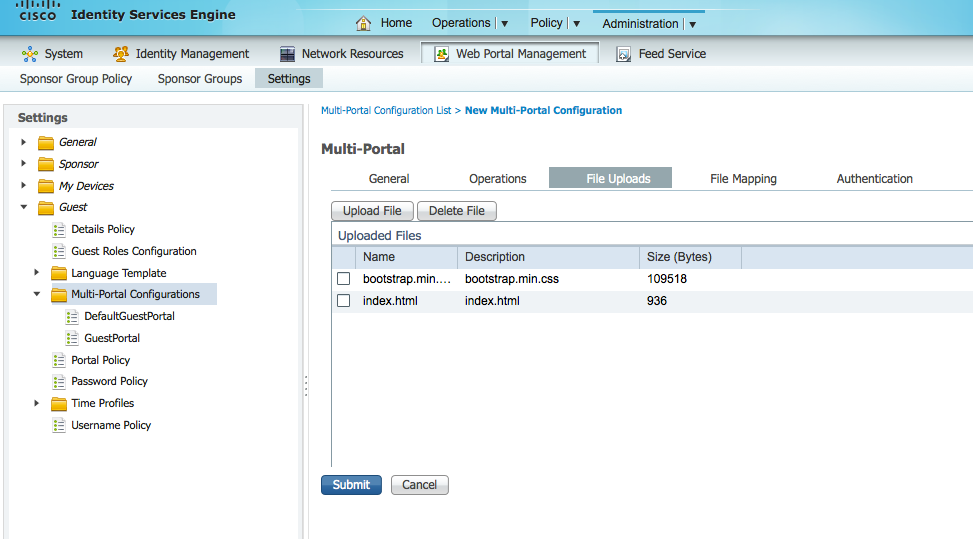Screen dimensions: 973x539
Task: Switch to the File Mapping tab
Action: tap(743, 179)
